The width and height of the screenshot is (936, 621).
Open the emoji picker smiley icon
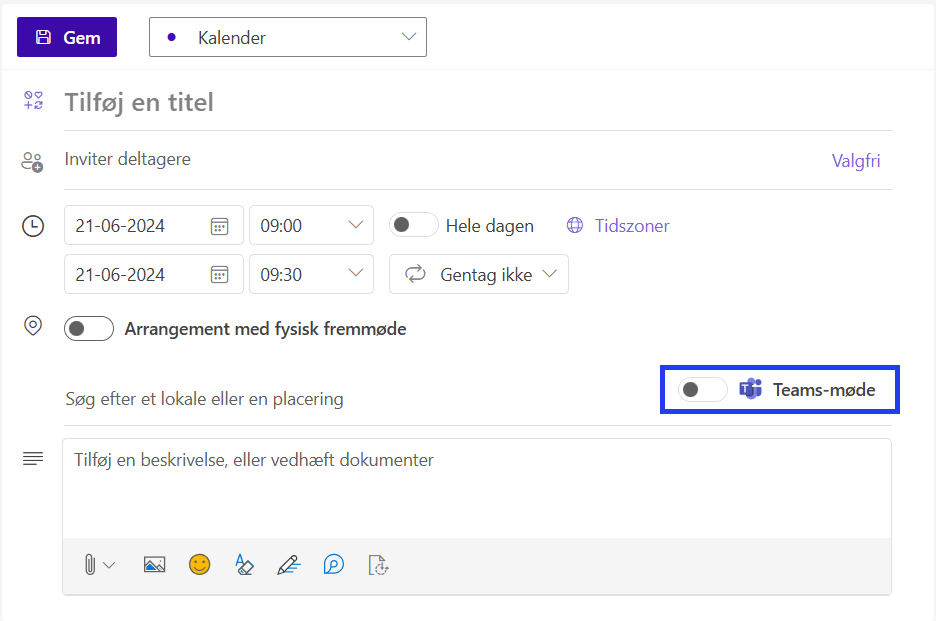pyautogui.click(x=199, y=564)
